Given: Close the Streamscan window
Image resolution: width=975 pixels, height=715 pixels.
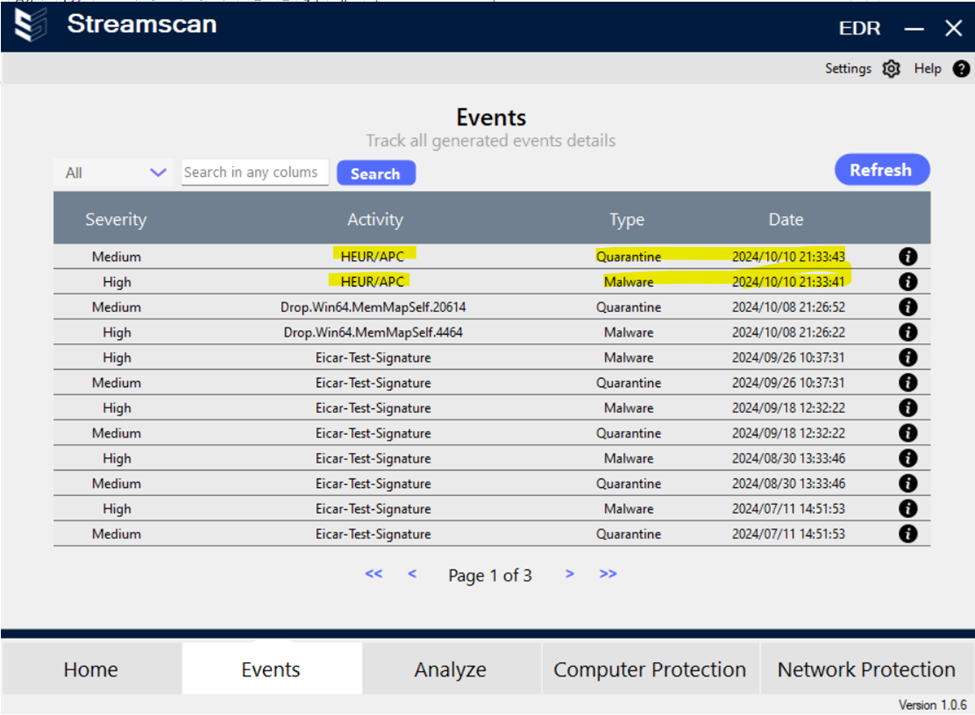Looking at the screenshot, I should pyautogui.click(x=953, y=28).
